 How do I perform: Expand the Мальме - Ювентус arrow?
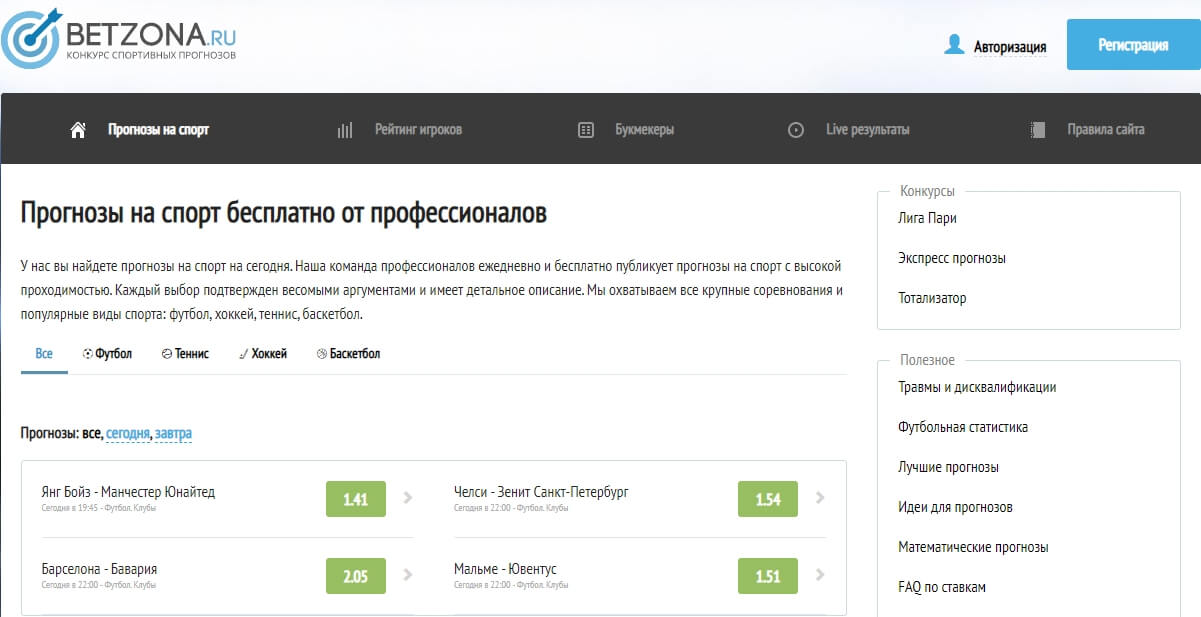pyautogui.click(x=820, y=575)
